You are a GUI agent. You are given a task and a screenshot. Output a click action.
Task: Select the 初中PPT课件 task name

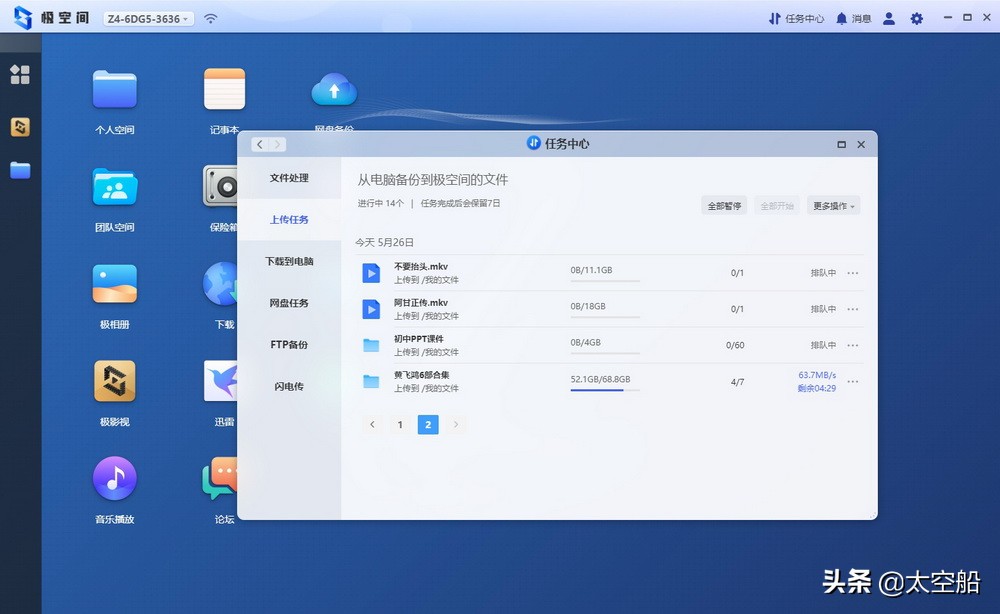(418, 339)
